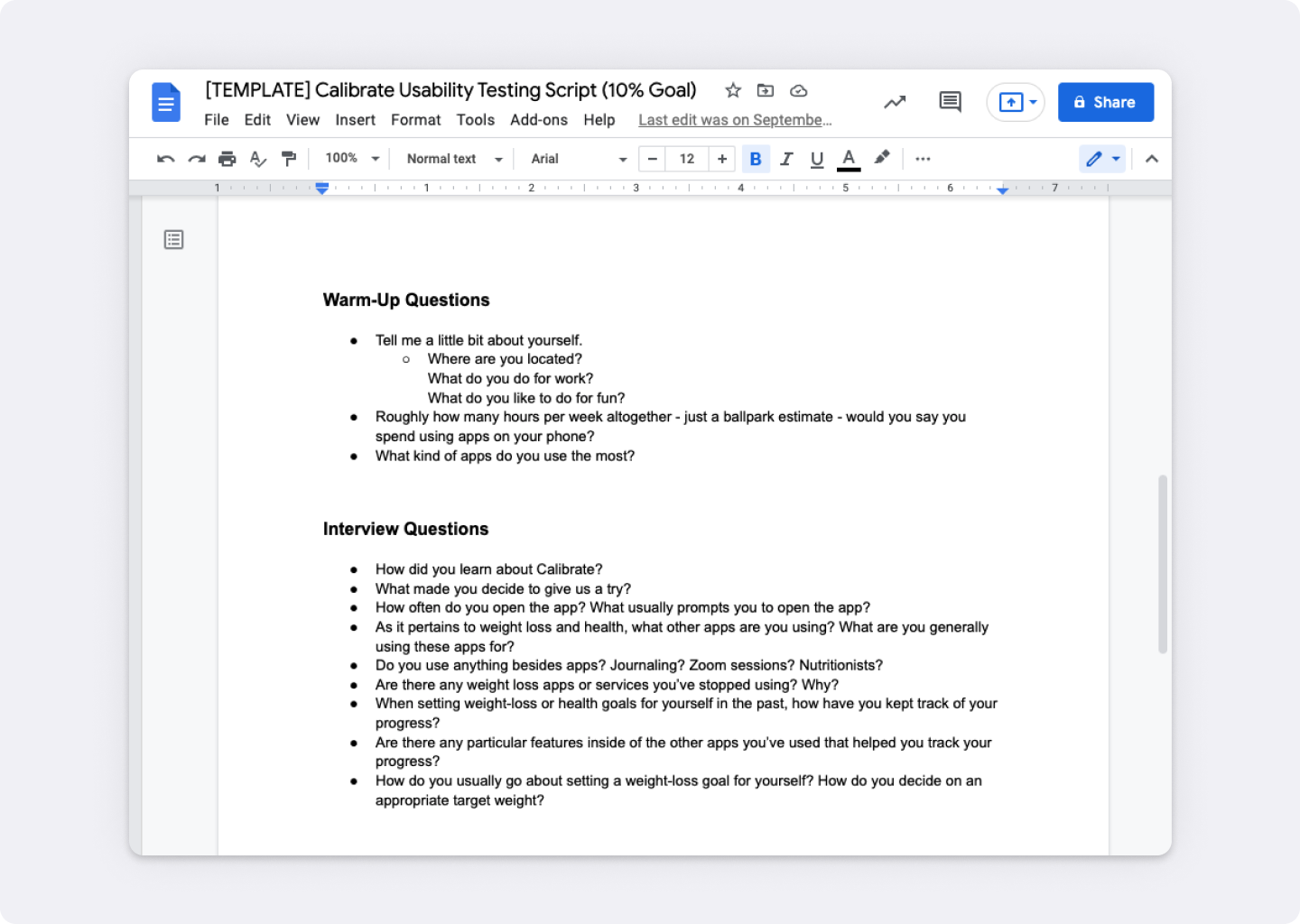Image resolution: width=1300 pixels, height=924 pixels.
Task: Open the Add-ons menu
Action: pyautogui.click(x=539, y=120)
